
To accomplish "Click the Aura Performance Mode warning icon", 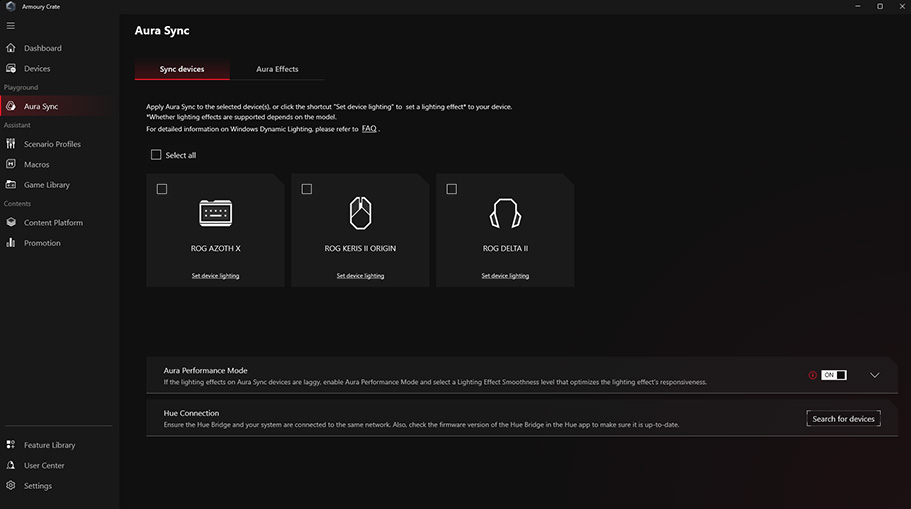I will coord(813,375).
